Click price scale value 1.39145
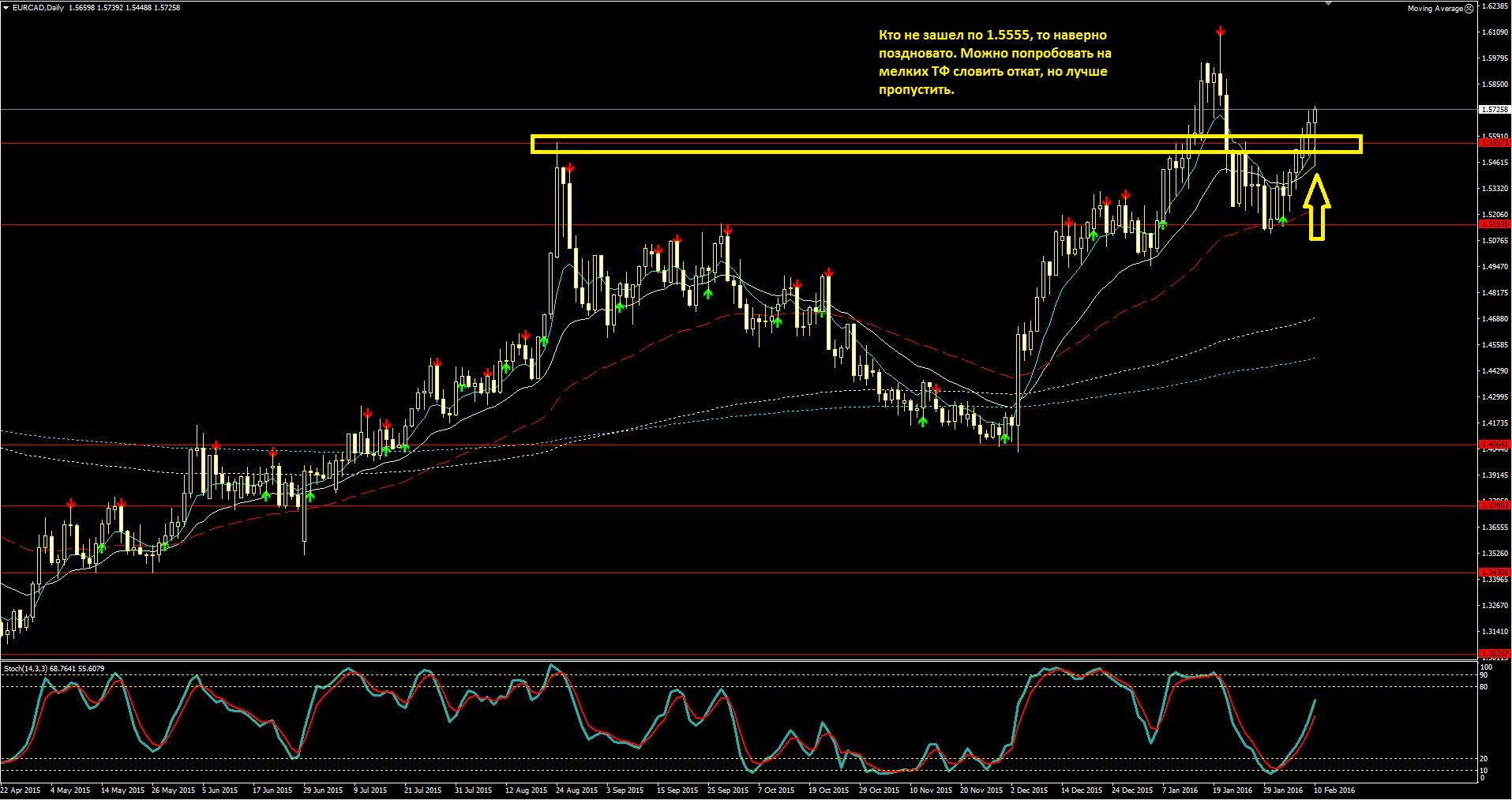This screenshot has width=1512, height=800. pos(1496,475)
